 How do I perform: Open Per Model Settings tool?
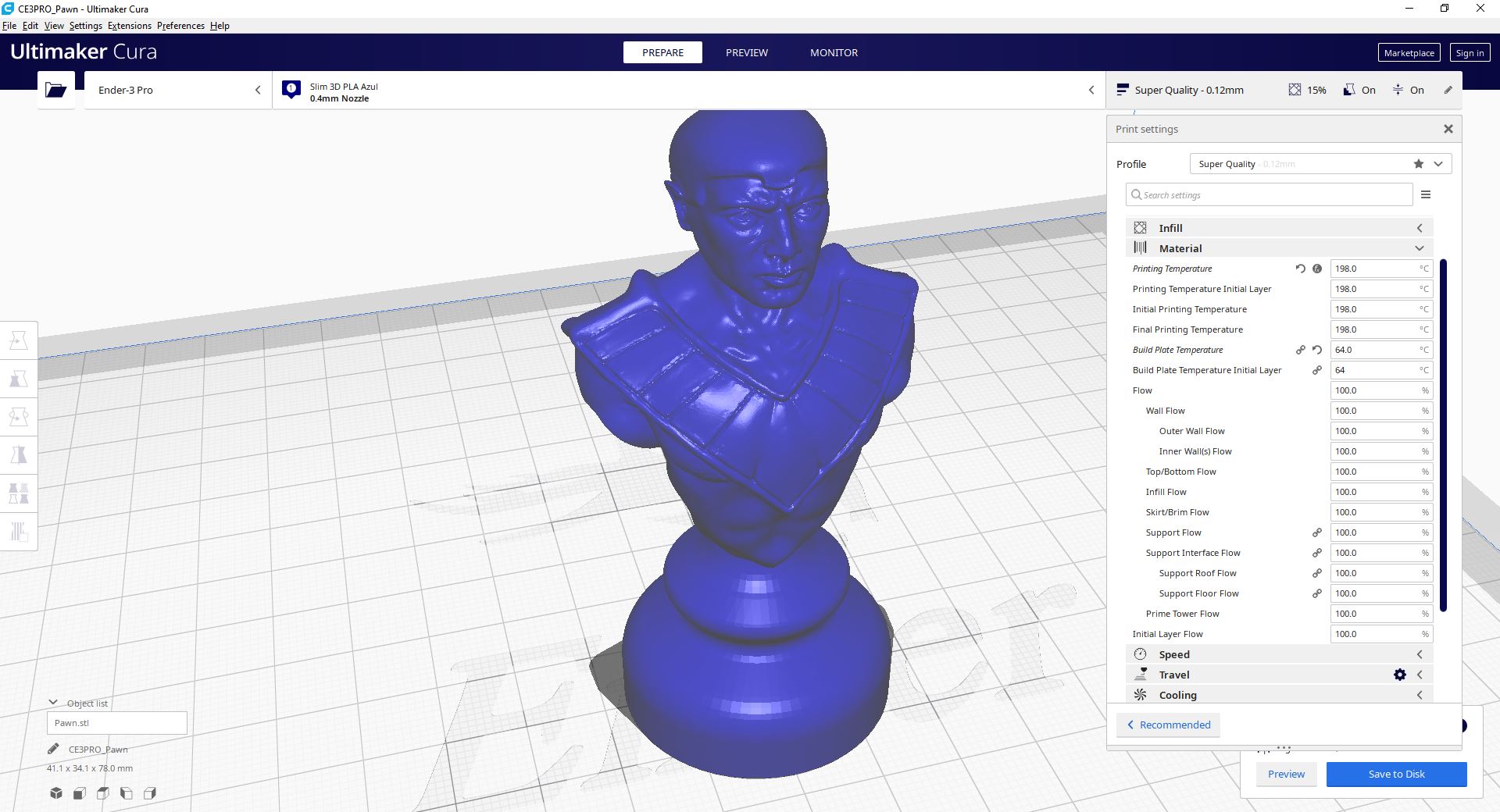pos(19,493)
